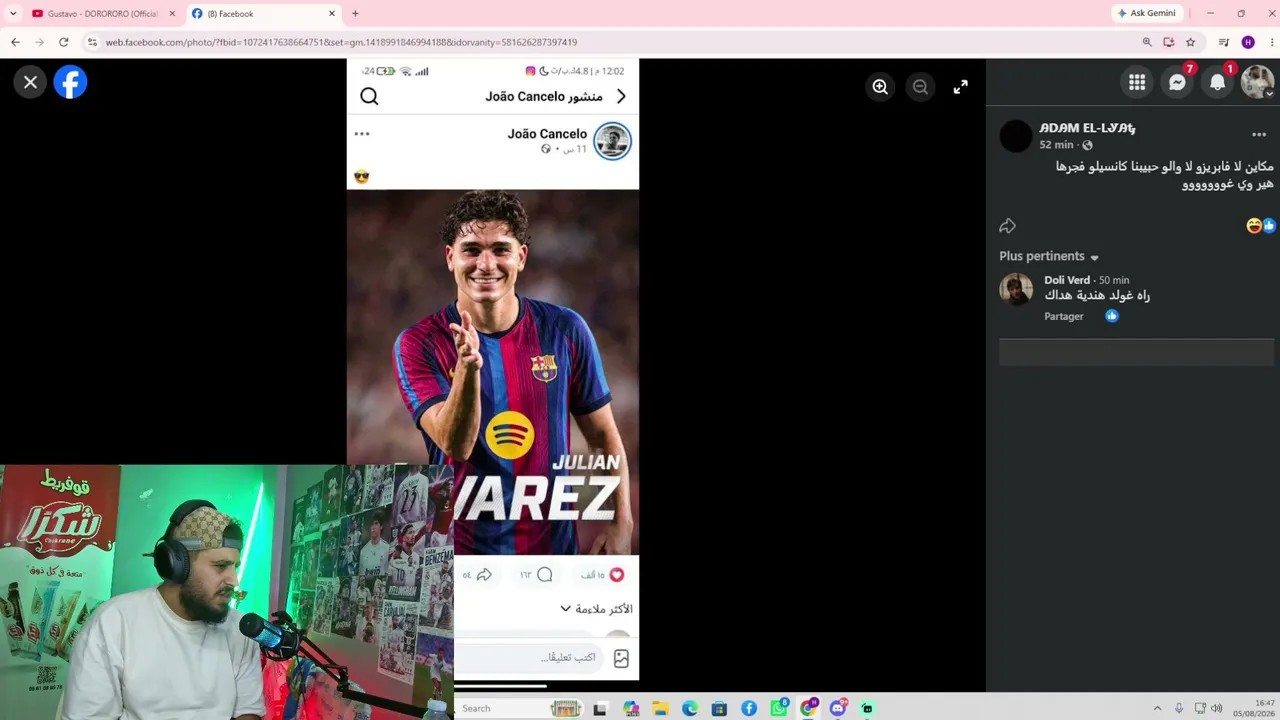
Task: Open the Chrome profile H avatar
Action: coord(1248,42)
